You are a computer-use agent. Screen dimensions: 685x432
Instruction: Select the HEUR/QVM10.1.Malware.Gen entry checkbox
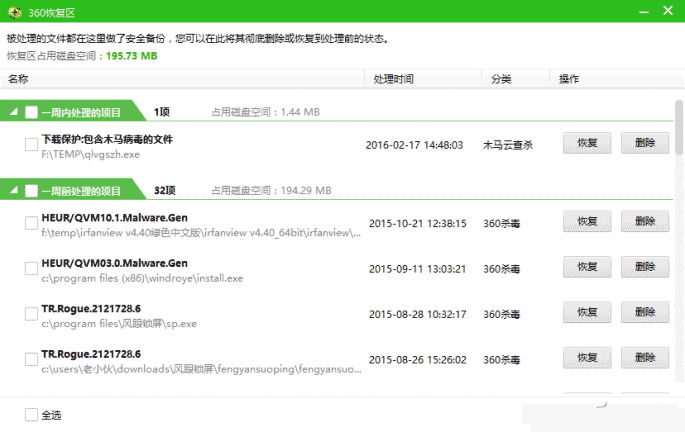click(32, 223)
